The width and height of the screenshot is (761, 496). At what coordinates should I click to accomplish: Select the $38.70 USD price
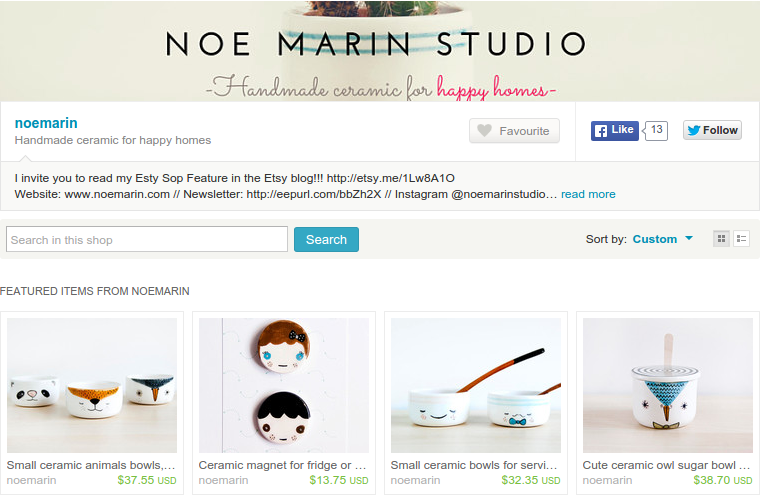pyautogui.click(x=723, y=480)
